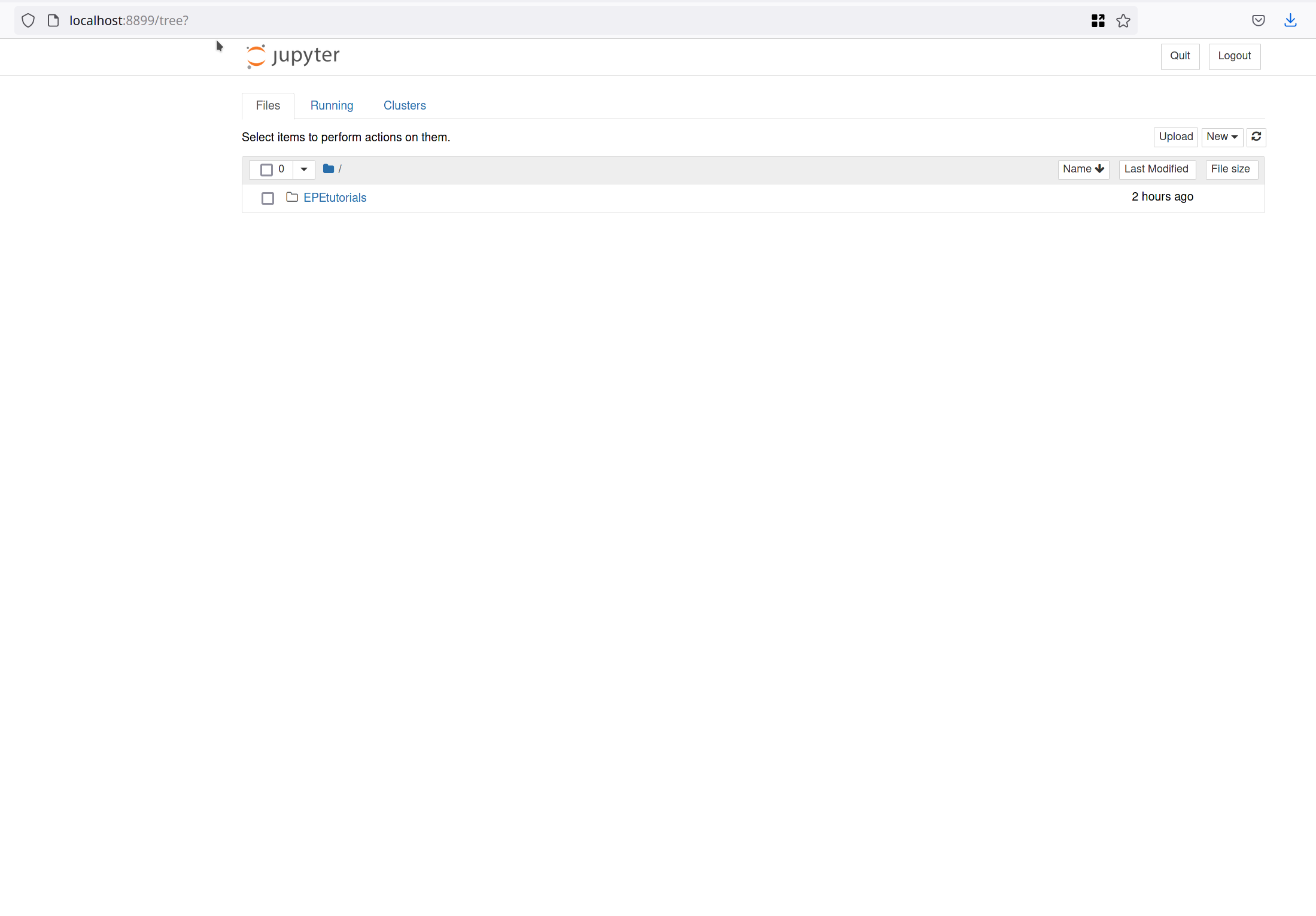Click the localhost address bar field
Viewport: 1316px width, 916px height.
click(539, 21)
